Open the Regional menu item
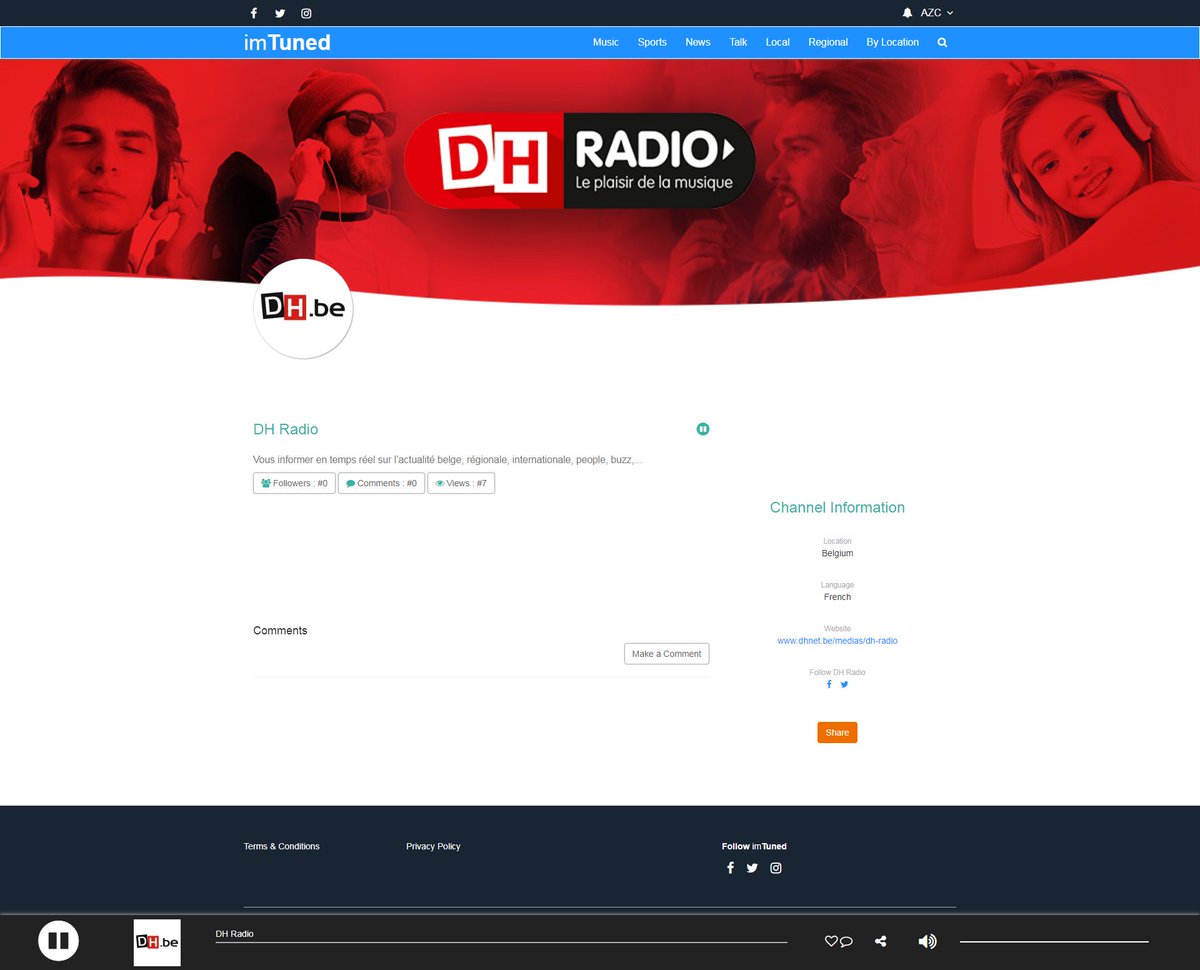This screenshot has width=1200, height=970. click(828, 42)
